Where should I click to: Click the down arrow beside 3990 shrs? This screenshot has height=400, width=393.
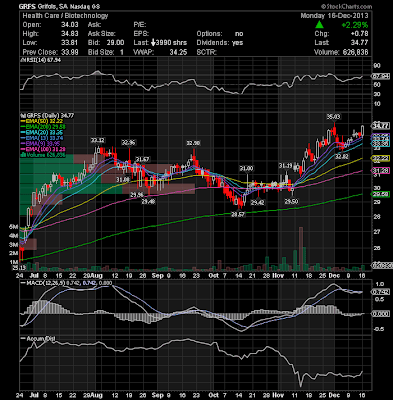point(153,43)
